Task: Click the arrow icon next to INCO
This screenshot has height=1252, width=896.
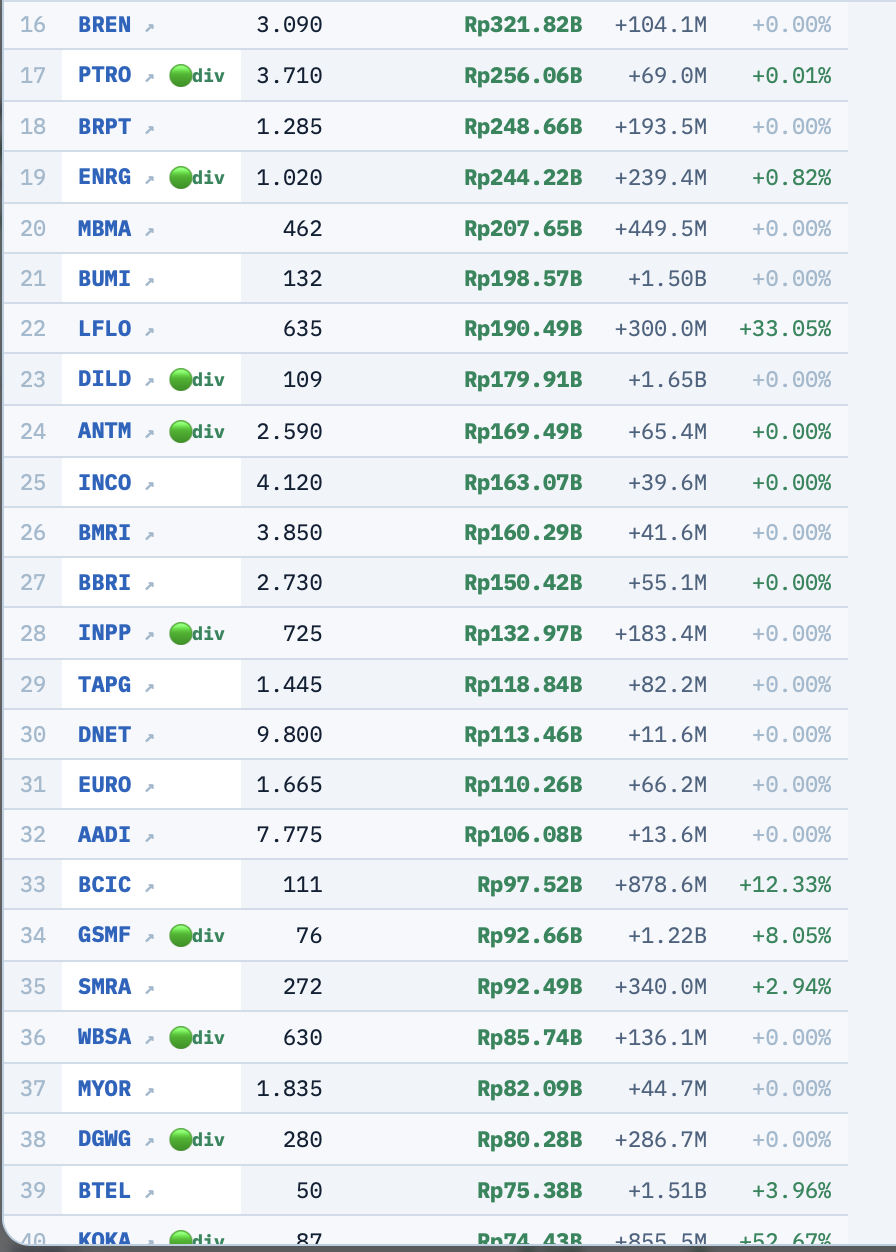Action: (x=149, y=485)
